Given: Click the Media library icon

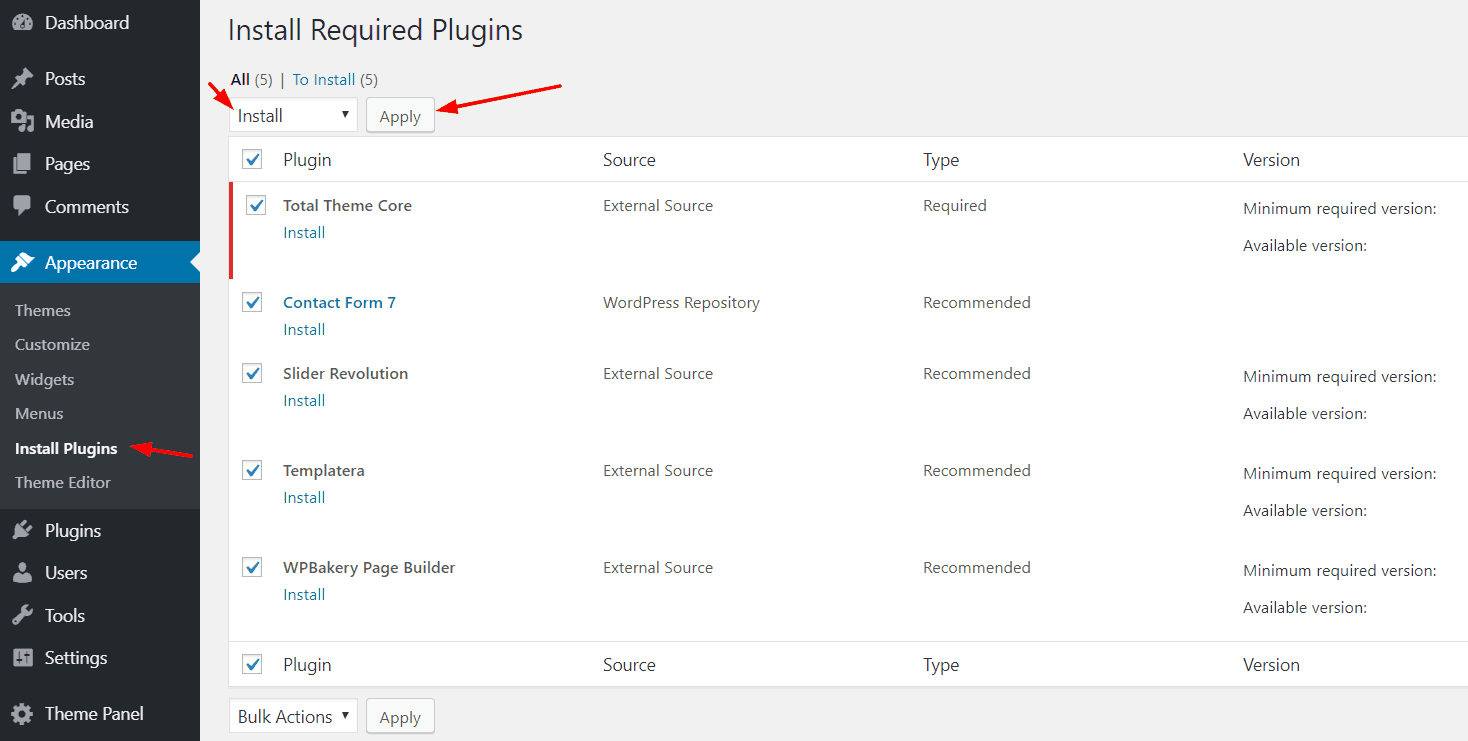Looking at the screenshot, I should pyautogui.click(x=22, y=122).
